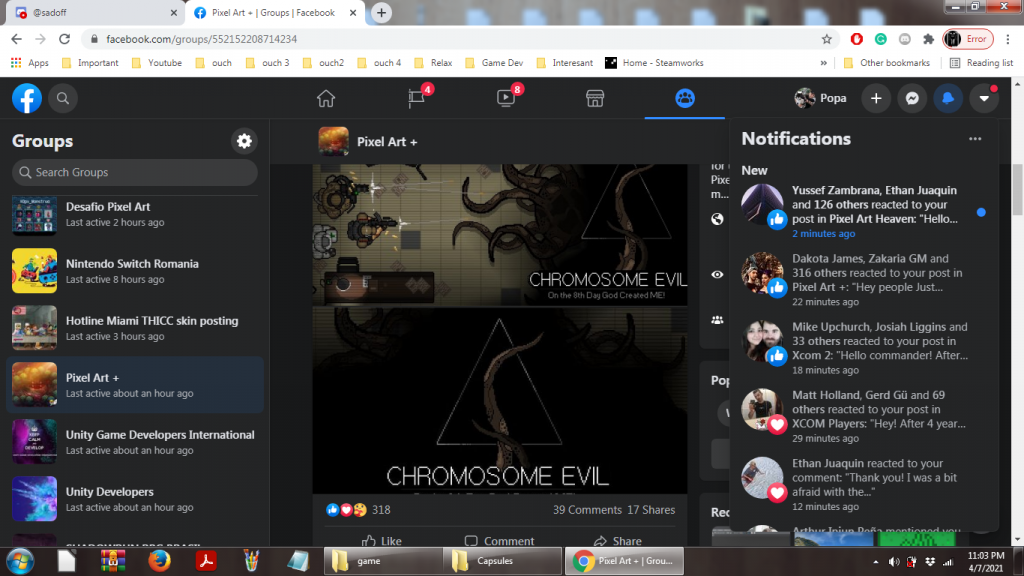The height and width of the screenshot is (576, 1024).
Task: Open the Youtube bookmarks folder
Action: [x=157, y=63]
